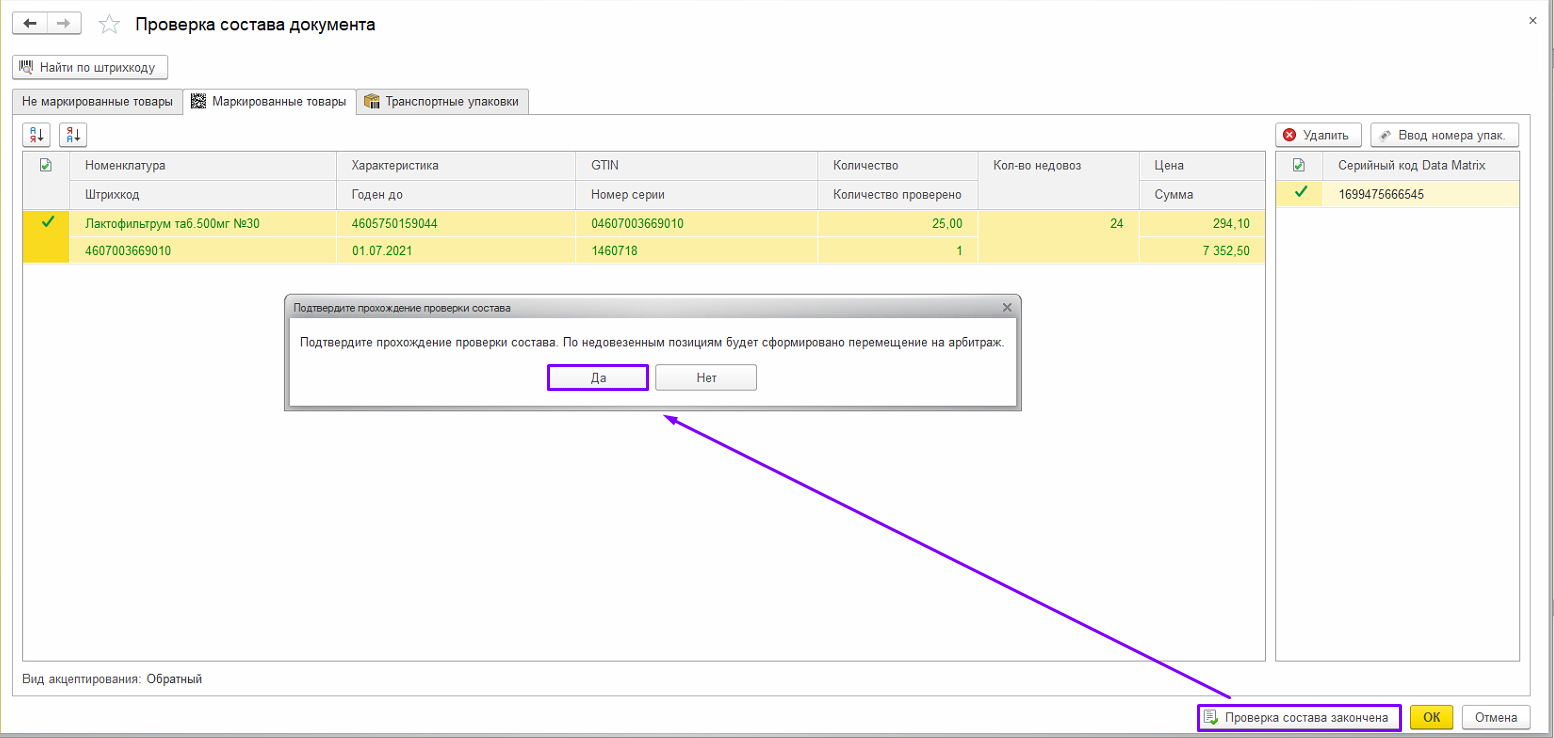
Task: Select the Кол-во недовоз cell showing 24
Action: click(1057, 223)
